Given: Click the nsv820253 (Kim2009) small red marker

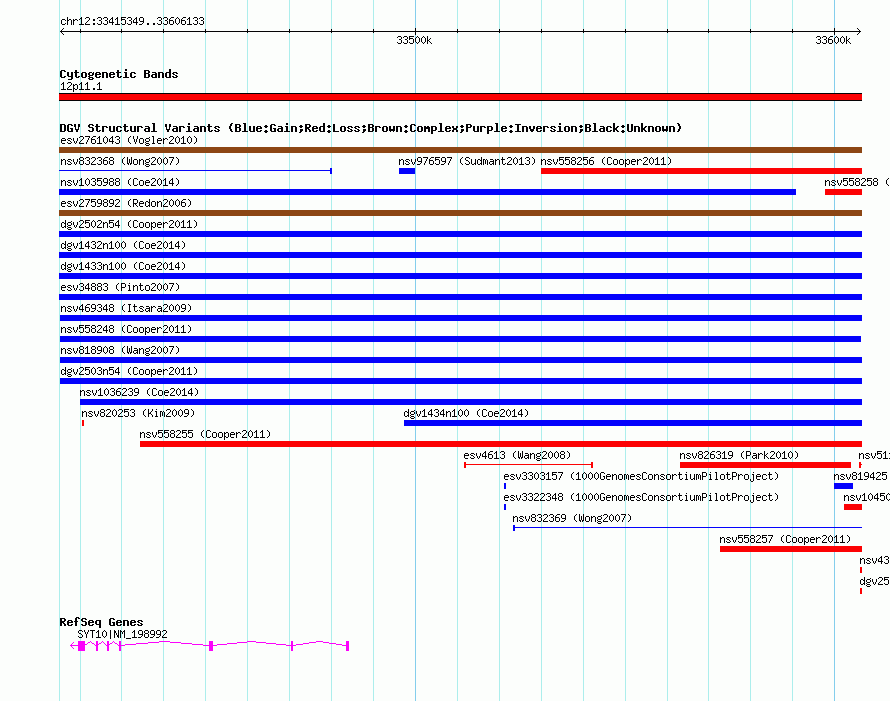Looking at the screenshot, I should pos(83,423).
